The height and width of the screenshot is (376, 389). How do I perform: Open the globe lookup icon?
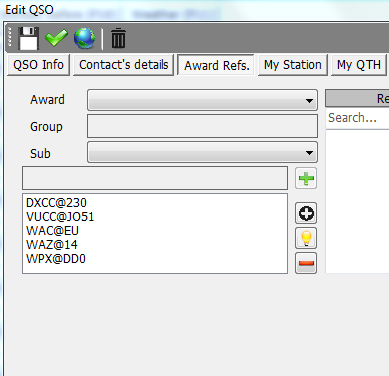(84, 38)
